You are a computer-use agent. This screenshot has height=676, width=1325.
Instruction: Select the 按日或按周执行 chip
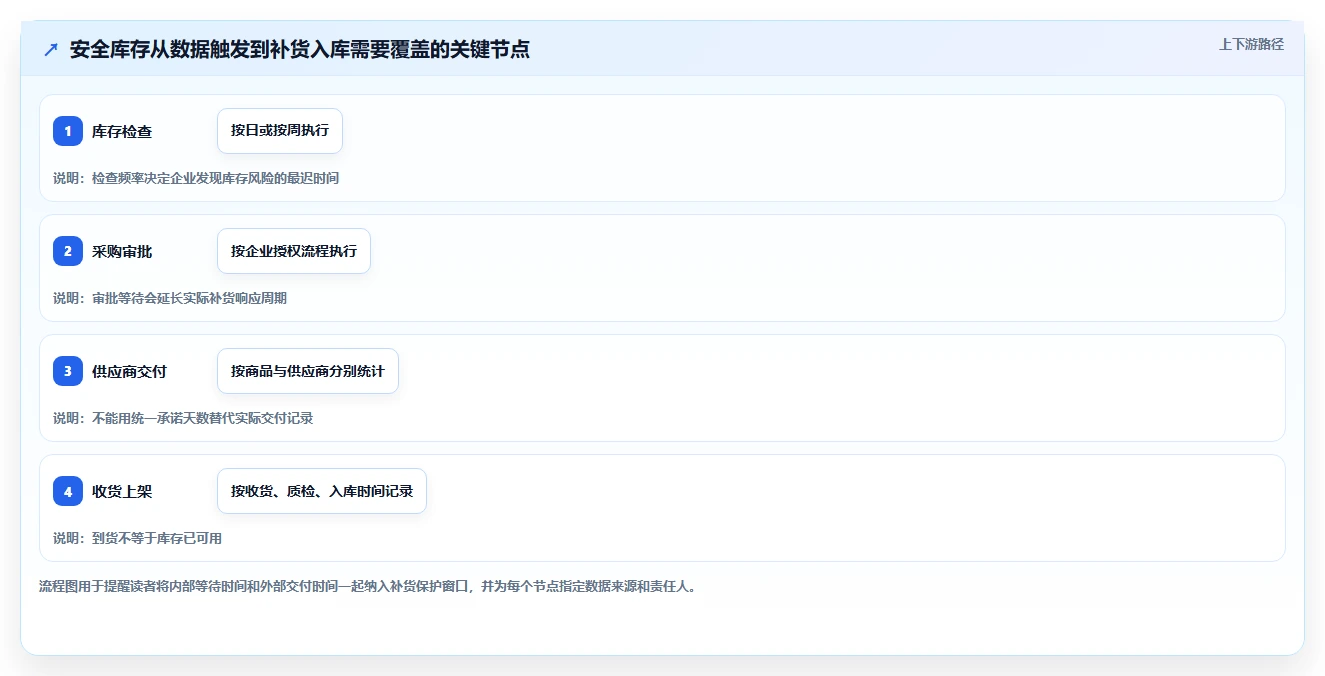[x=280, y=131]
